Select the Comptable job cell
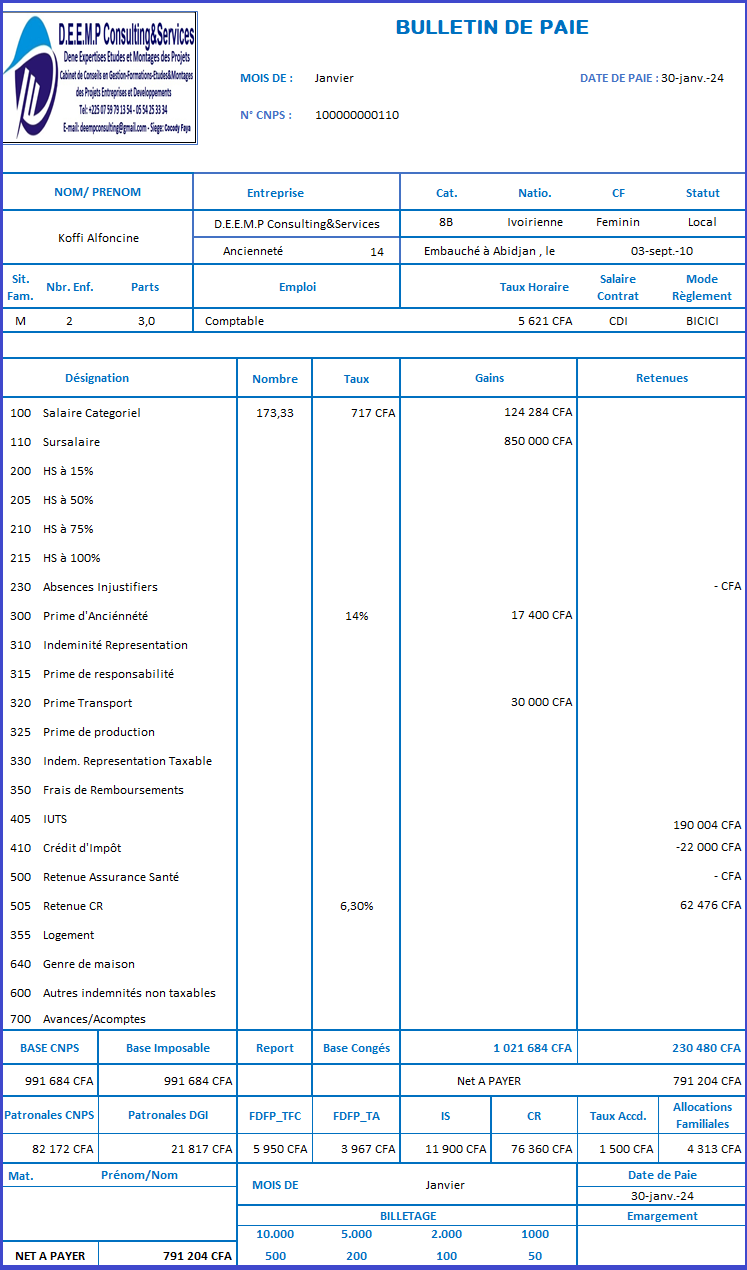Image resolution: width=747 pixels, height=1270 pixels. [x=235, y=321]
